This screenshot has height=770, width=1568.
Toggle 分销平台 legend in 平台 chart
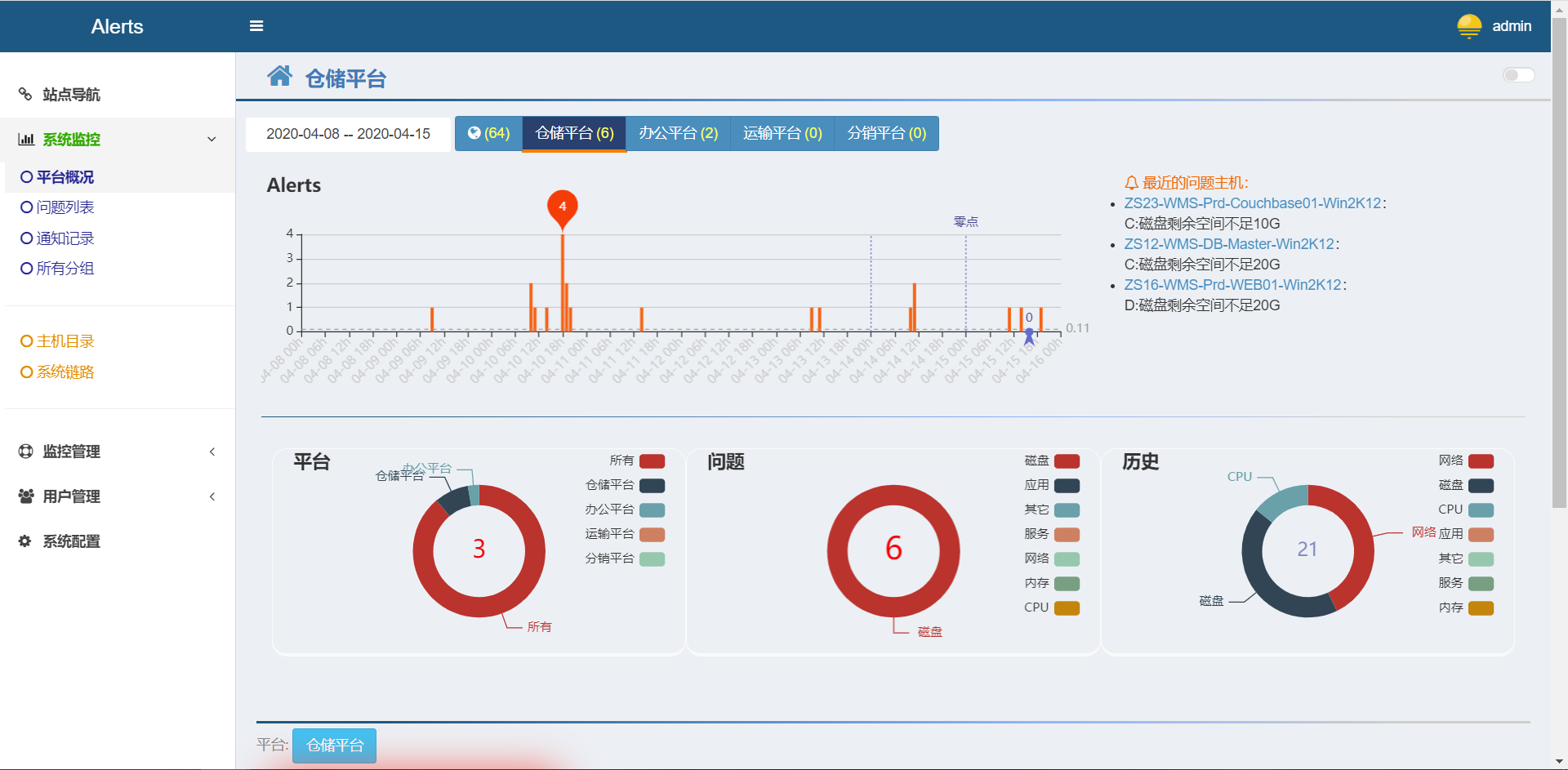pos(625,559)
